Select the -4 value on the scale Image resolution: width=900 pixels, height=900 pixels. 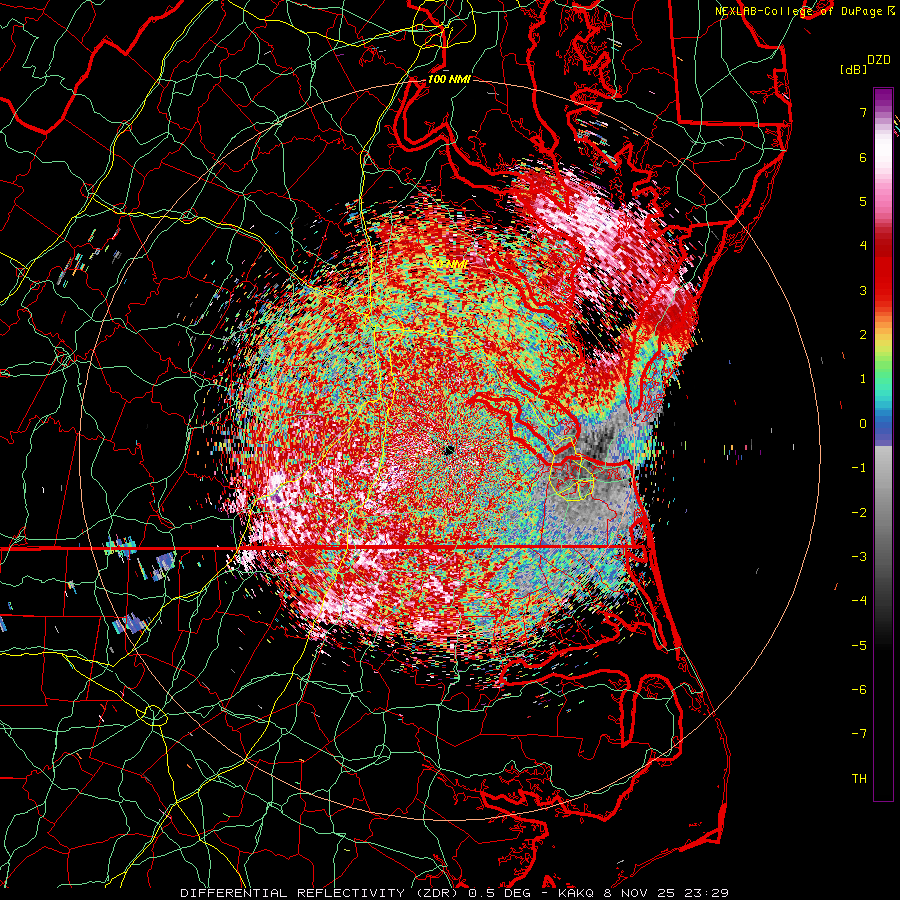pyautogui.click(x=859, y=601)
